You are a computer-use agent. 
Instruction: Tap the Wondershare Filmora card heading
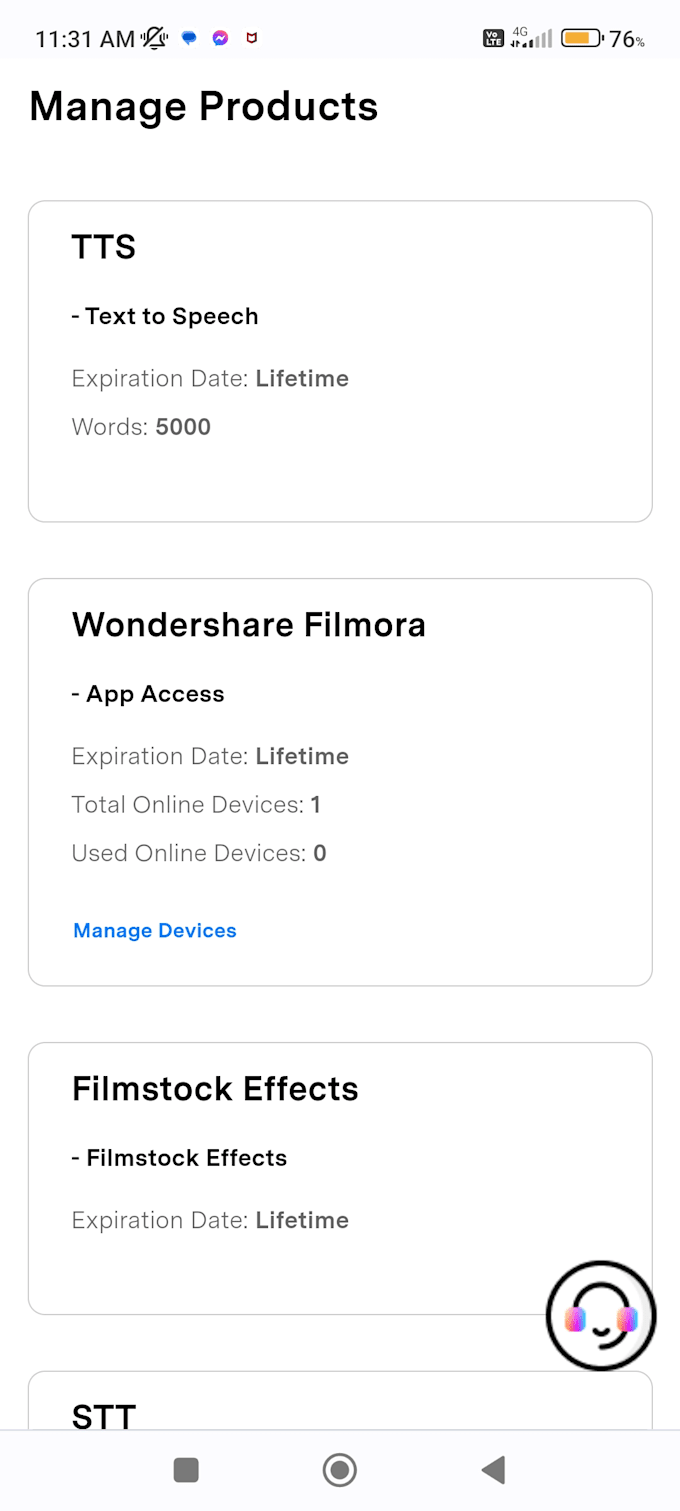click(249, 625)
